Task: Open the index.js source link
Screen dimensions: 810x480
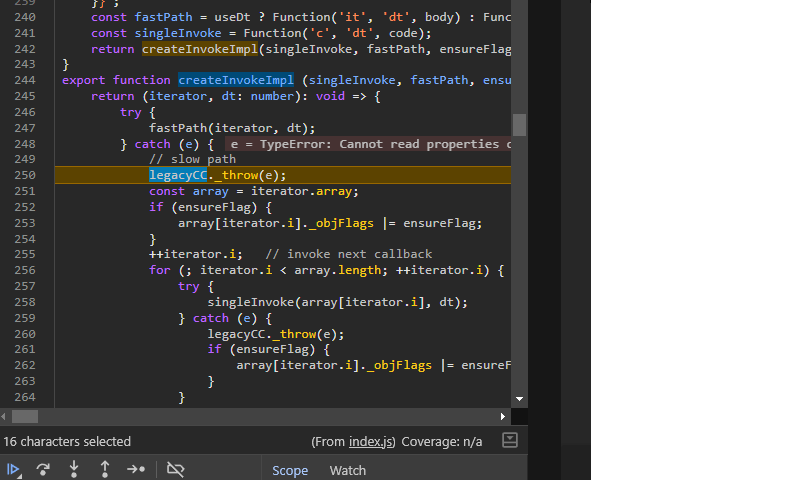Action: 370,442
